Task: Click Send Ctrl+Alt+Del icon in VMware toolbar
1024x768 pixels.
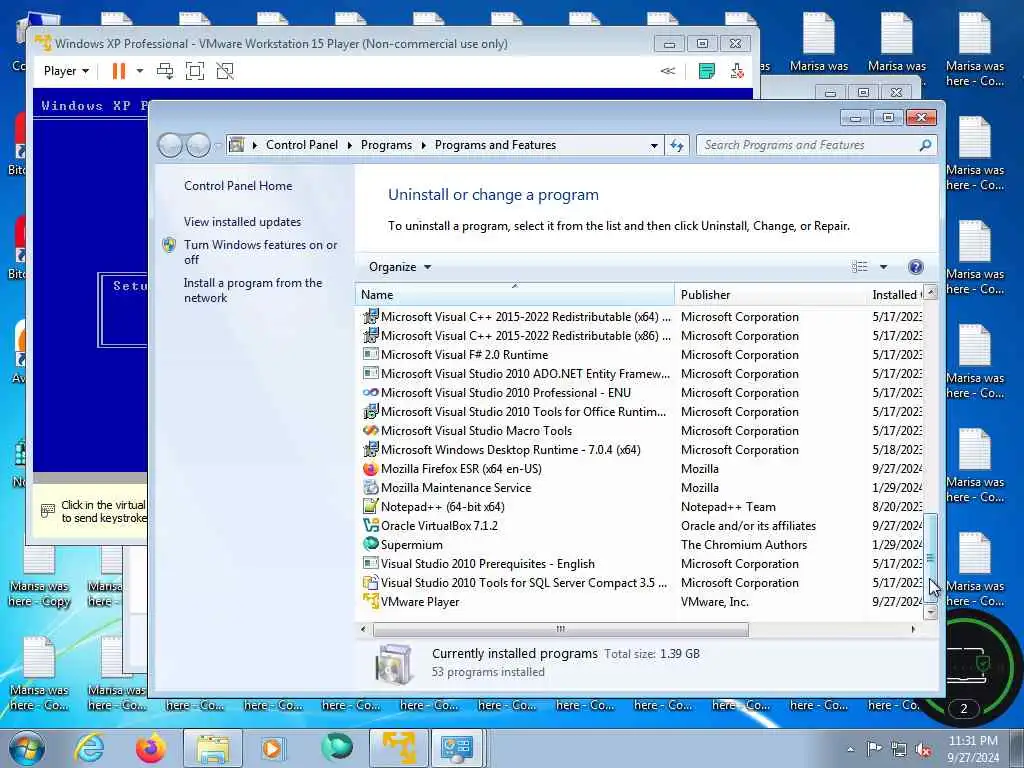Action: pyautogui.click(x=165, y=71)
